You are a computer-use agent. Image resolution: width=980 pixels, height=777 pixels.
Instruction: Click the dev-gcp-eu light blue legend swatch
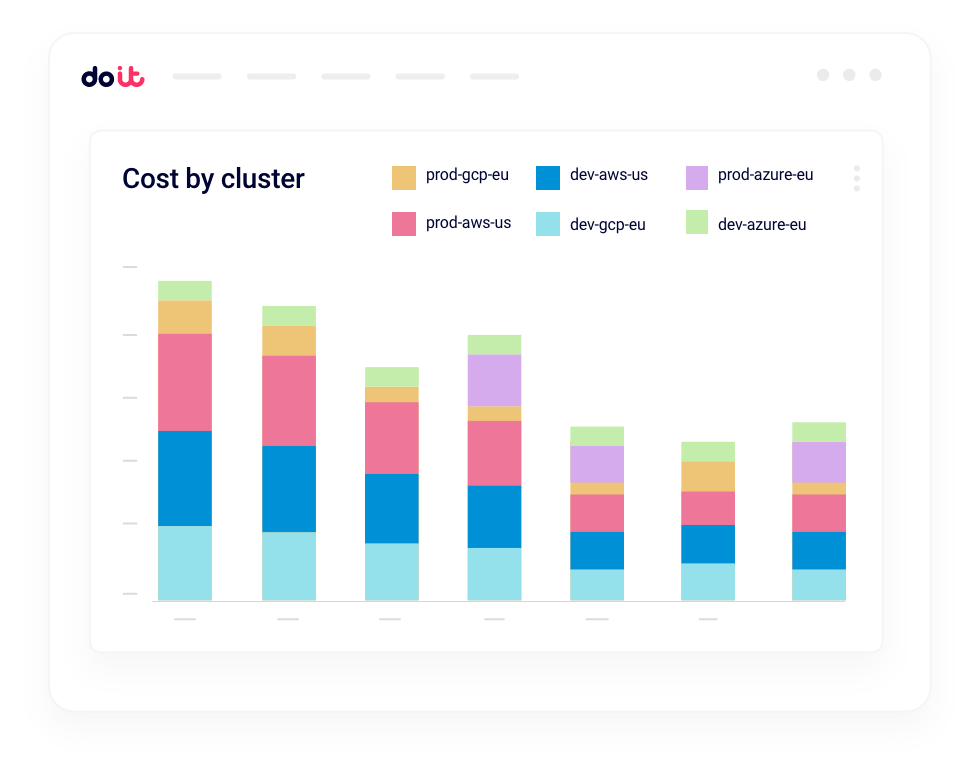[548, 224]
